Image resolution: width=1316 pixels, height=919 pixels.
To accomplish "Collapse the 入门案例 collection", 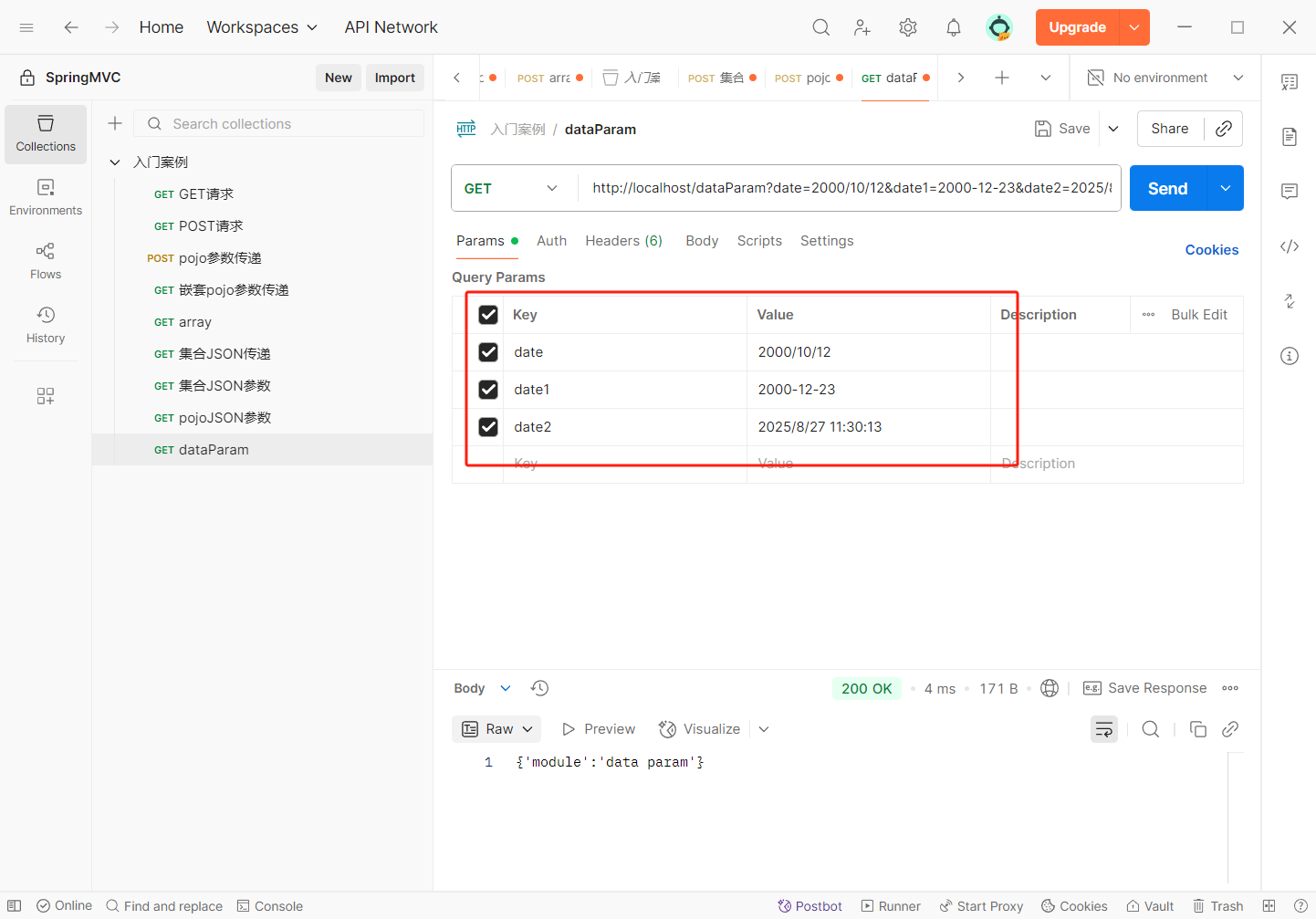I will coord(115,162).
